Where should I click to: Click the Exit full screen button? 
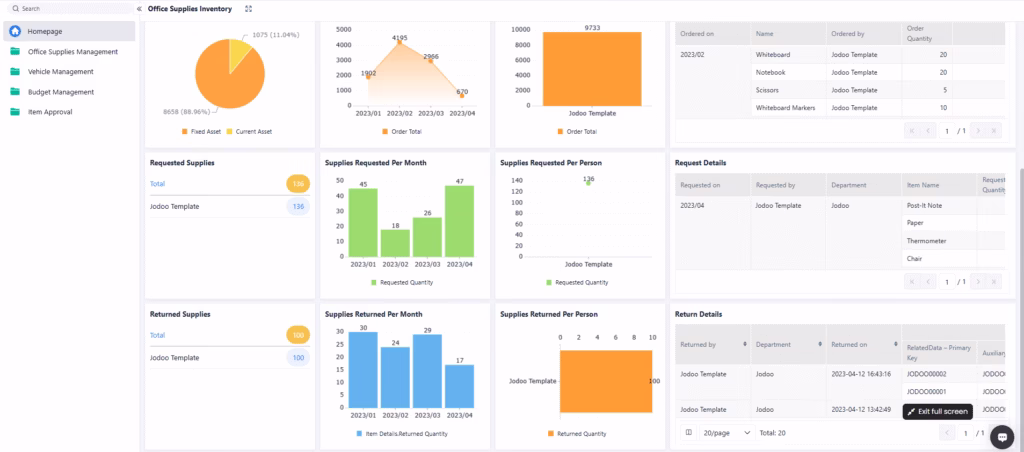coord(937,412)
